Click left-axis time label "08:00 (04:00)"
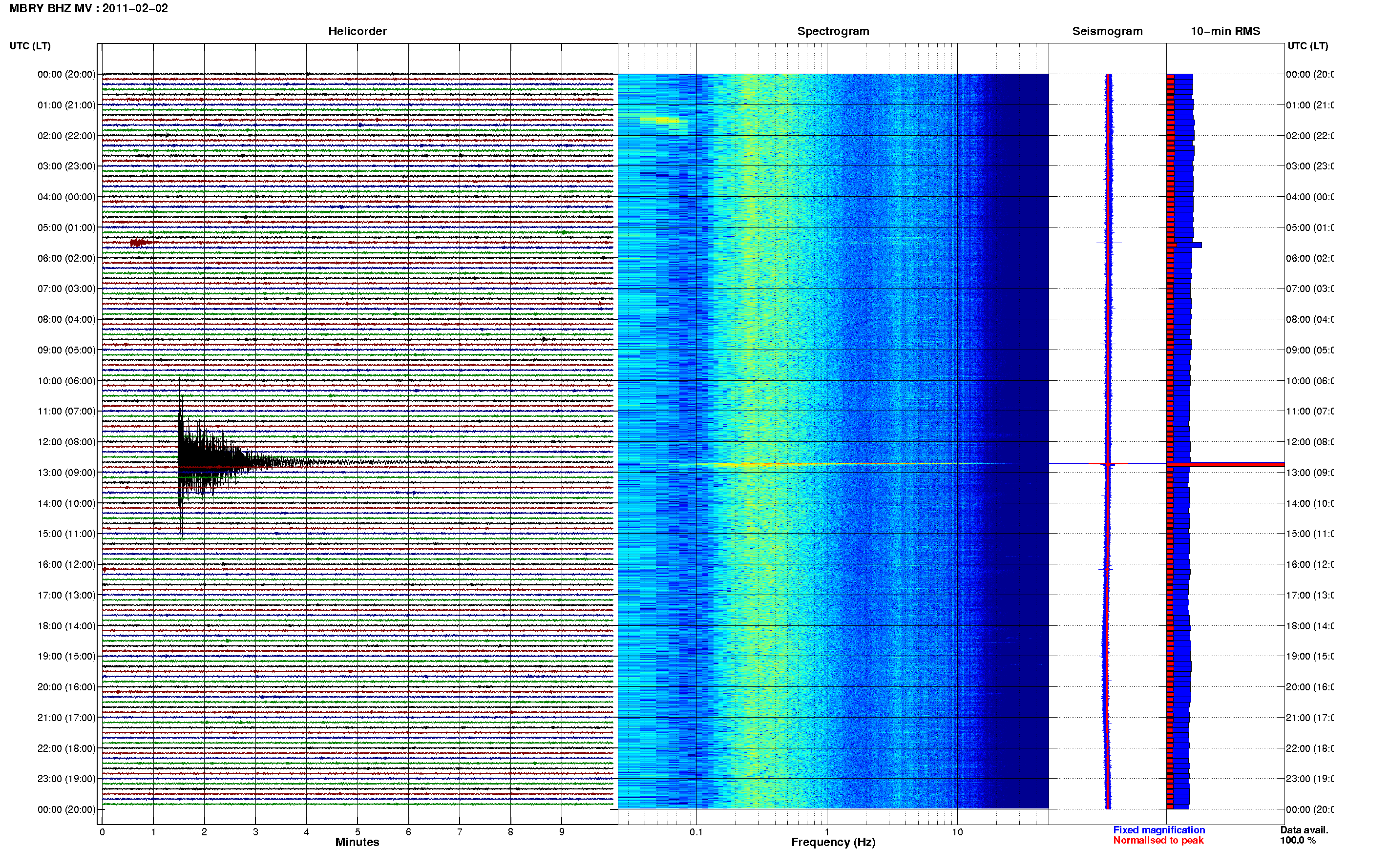 (66, 319)
